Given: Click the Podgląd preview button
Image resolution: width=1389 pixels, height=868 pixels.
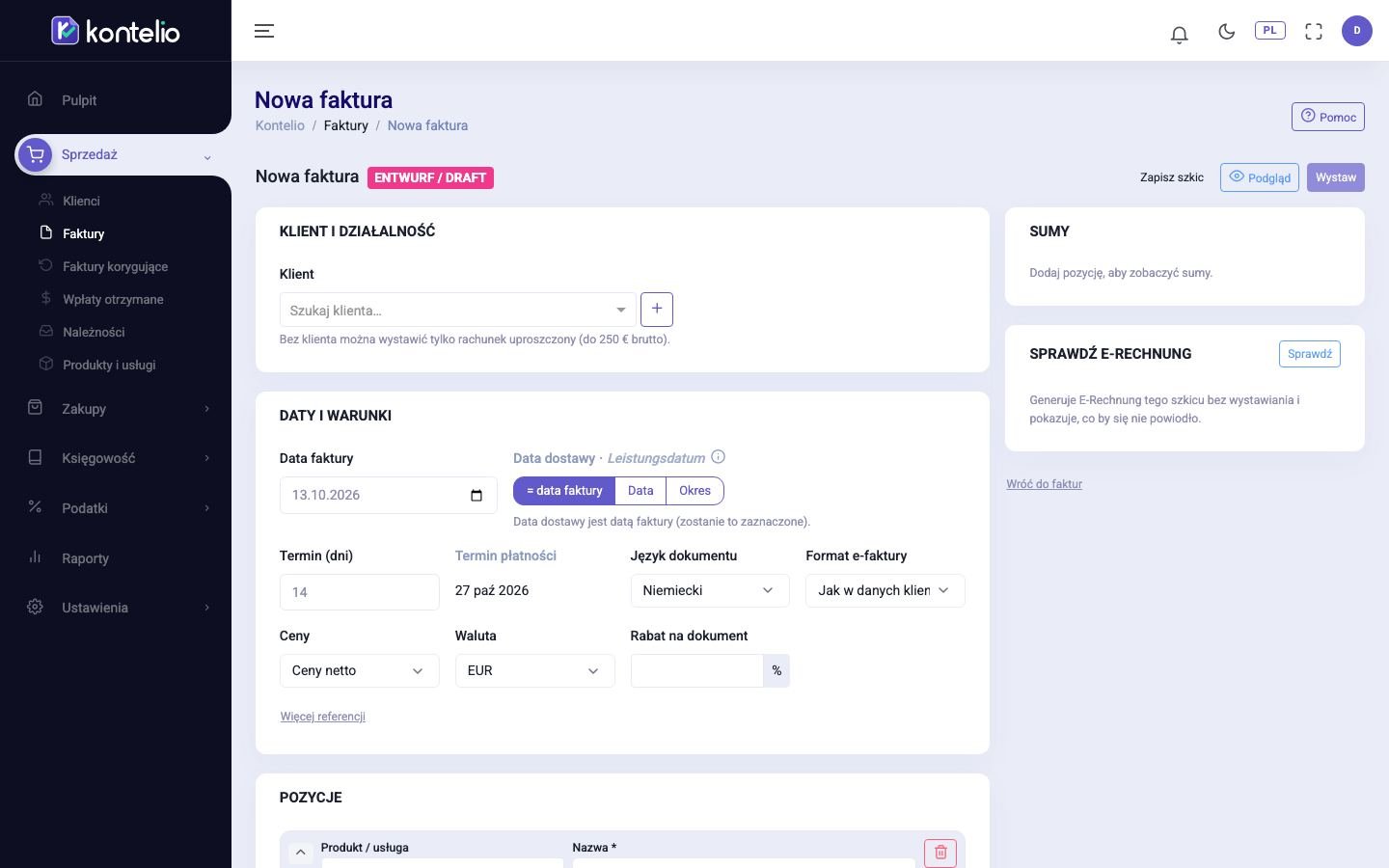Looking at the screenshot, I should pos(1259,177).
